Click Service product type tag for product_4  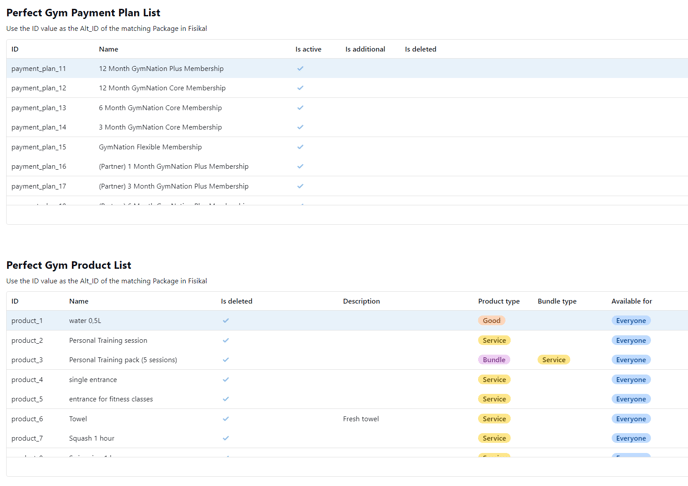(x=494, y=379)
